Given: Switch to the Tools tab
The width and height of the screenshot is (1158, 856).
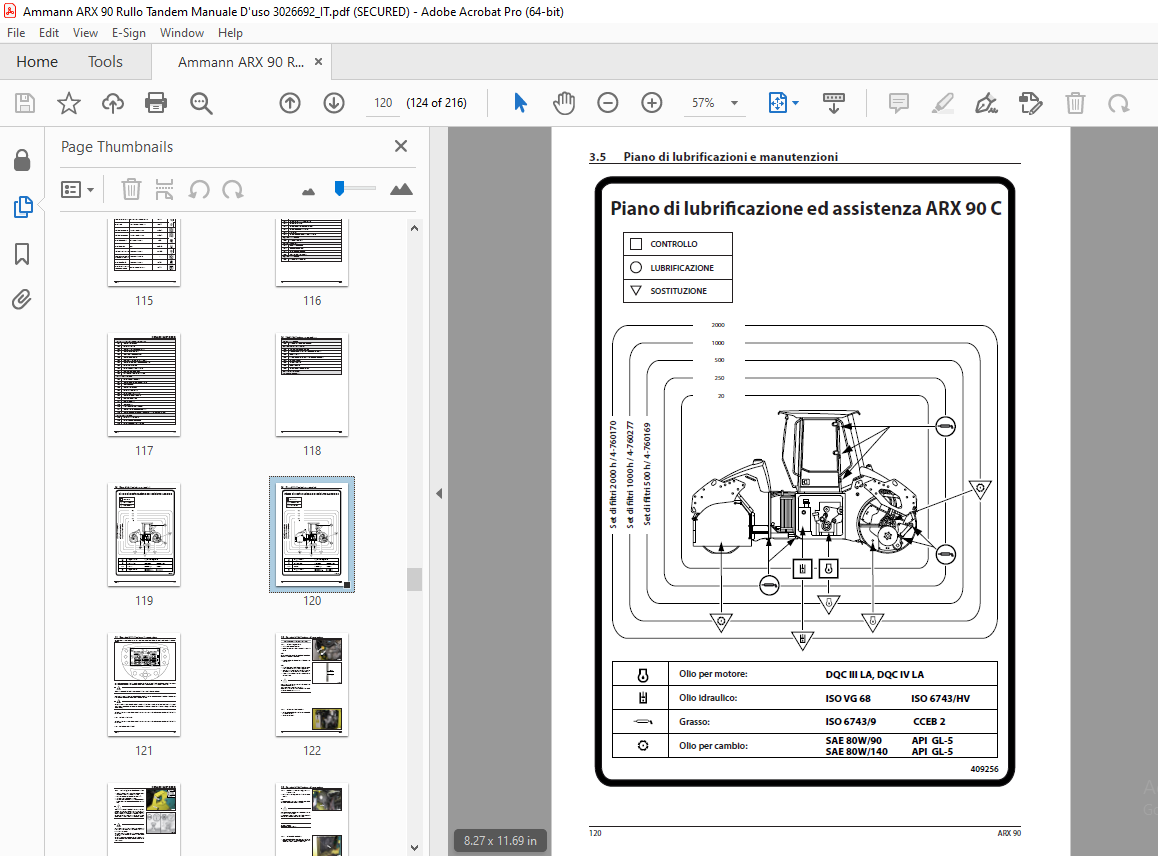Looking at the screenshot, I should [x=106, y=62].
